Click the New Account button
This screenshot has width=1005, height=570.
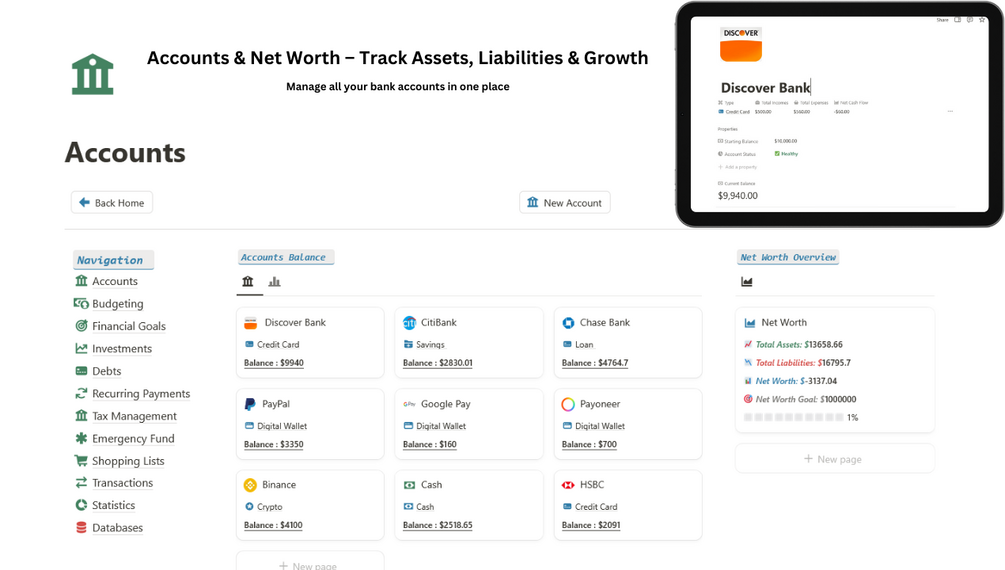click(x=564, y=203)
